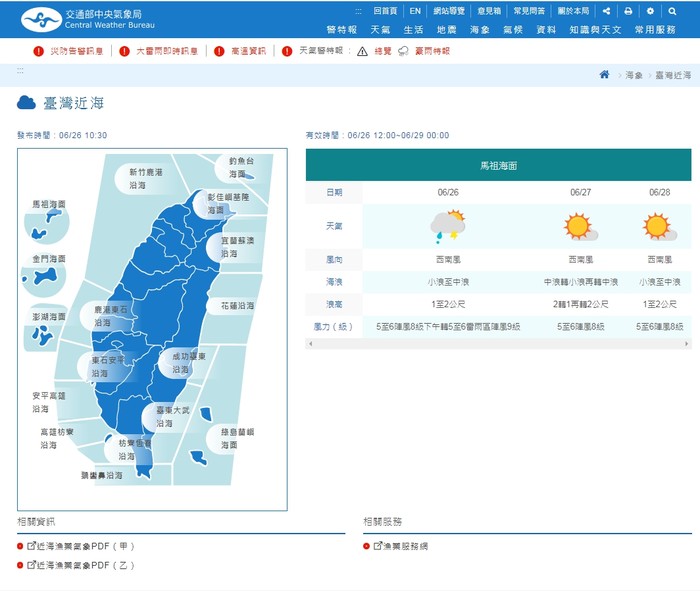The height and width of the screenshot is (600, 700).
Task: Click the Central Weather Bureau logo
Action: pos(88,19)
